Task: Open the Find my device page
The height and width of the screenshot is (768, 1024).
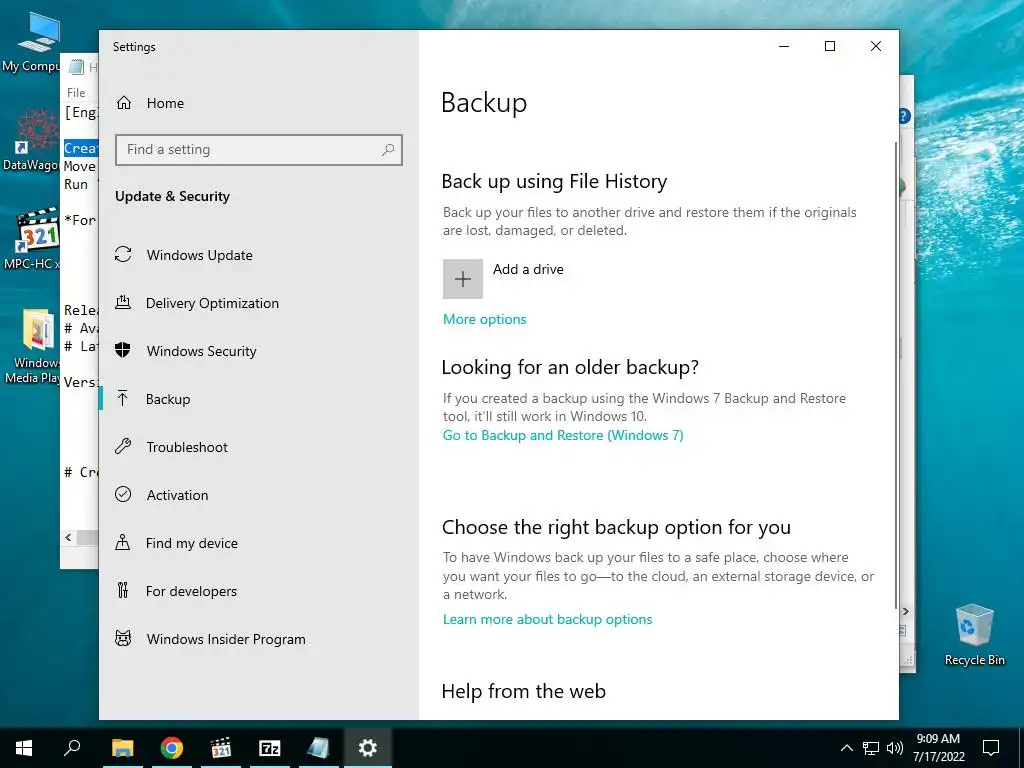Action: [x=191, y=543]
